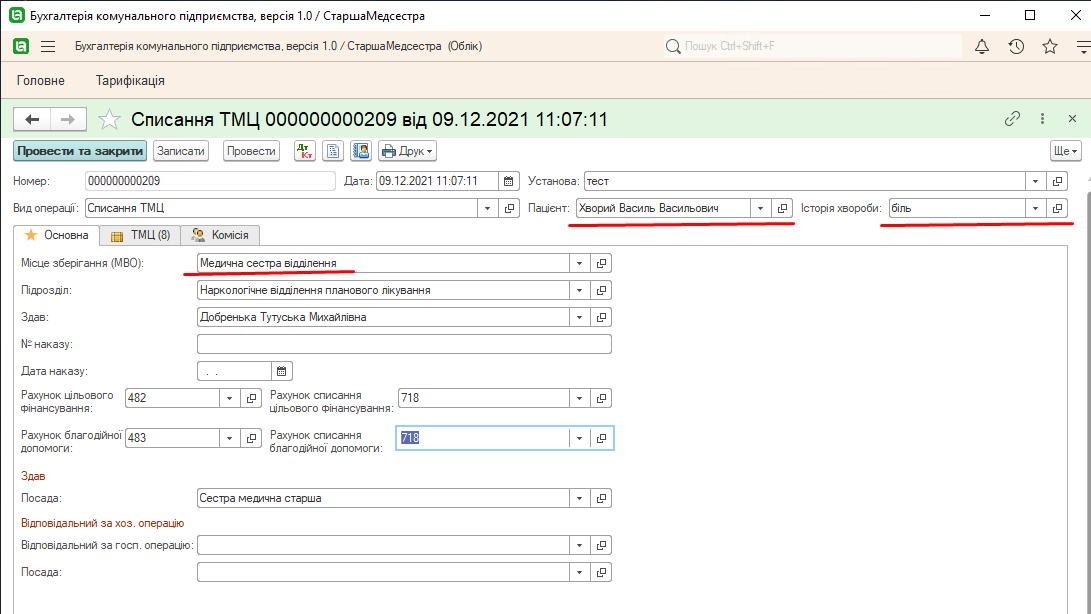The image size is (1091, 614).
Task: Switch to the Комісія tab
Action: point(220,235)
